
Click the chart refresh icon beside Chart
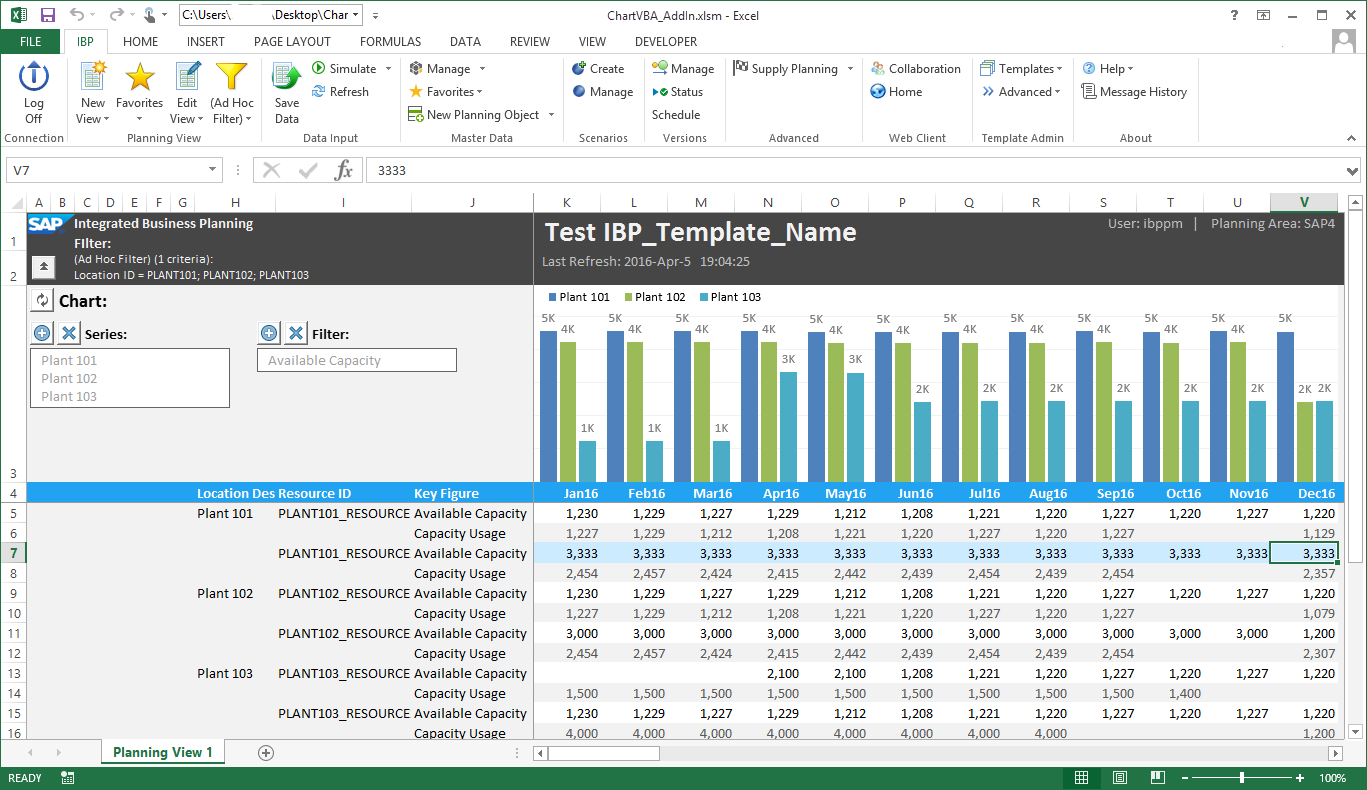click(x=42, y=301)
